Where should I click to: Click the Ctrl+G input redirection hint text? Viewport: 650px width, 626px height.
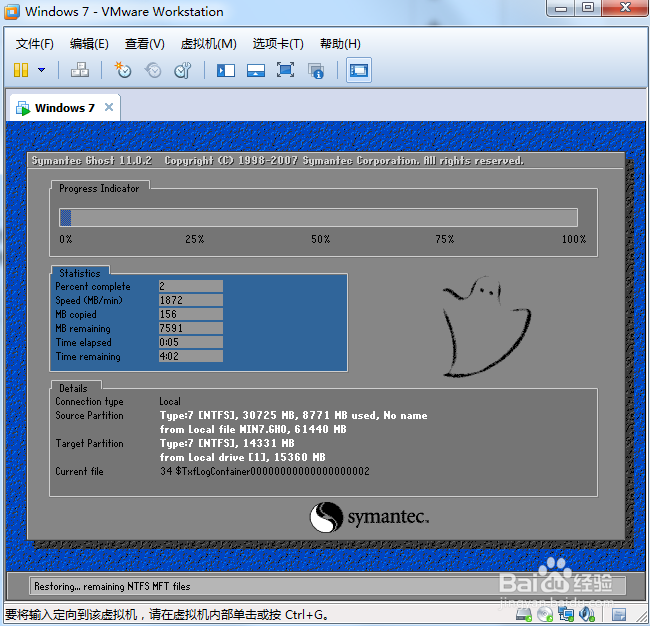coord(168,614)
